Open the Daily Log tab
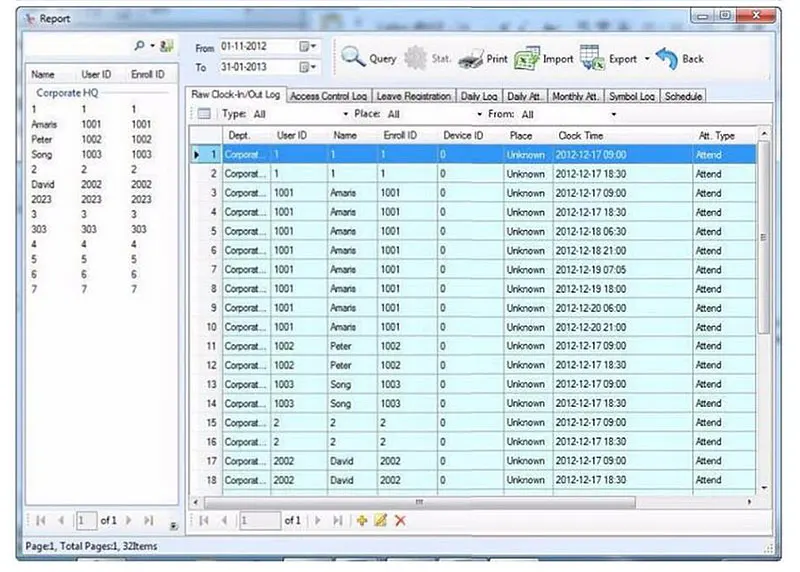Screen dimensions: 800x572 479,96
